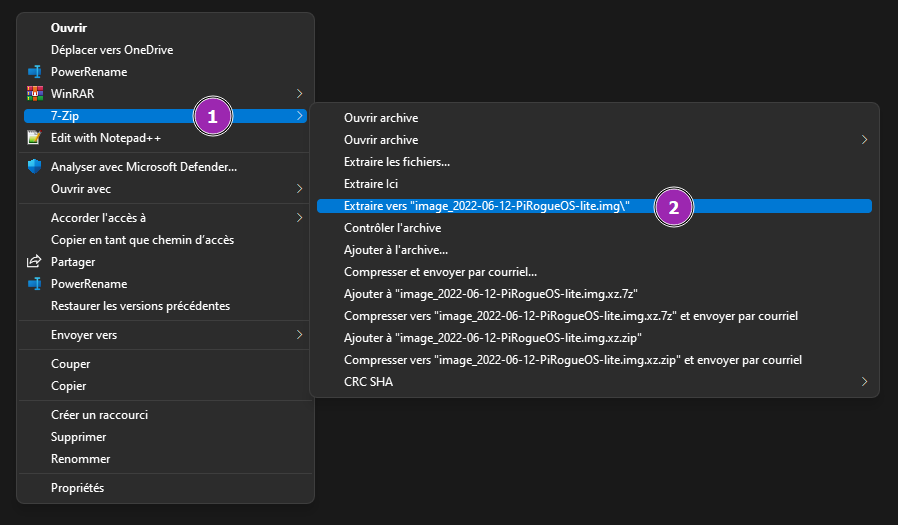Open Propriétés at the menu bottom
The image size is (898, 525).
click(77, 488)
